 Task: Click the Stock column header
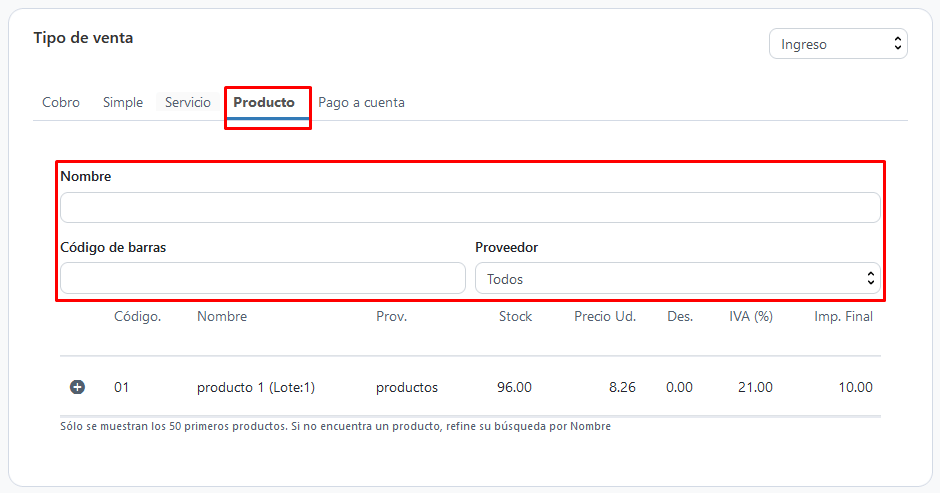coord(516,316)
